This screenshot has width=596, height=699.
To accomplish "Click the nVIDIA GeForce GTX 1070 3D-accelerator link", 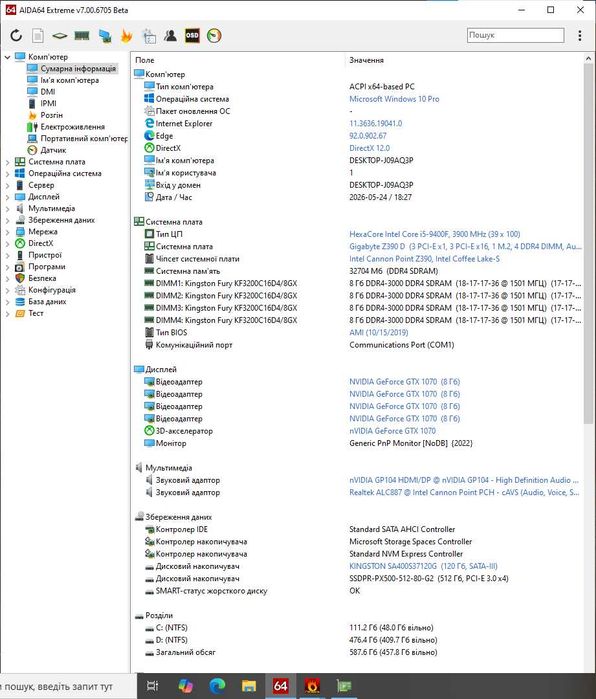I will (392, 431).
